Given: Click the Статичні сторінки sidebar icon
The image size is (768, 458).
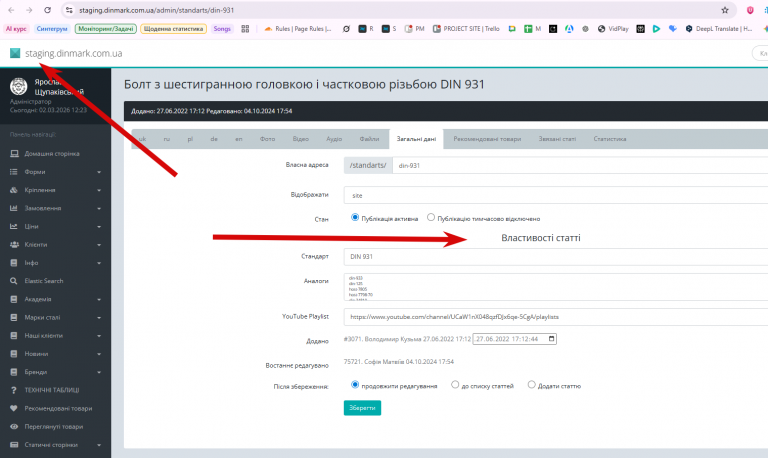Looking at the screenshot, I should coord(14,445).
